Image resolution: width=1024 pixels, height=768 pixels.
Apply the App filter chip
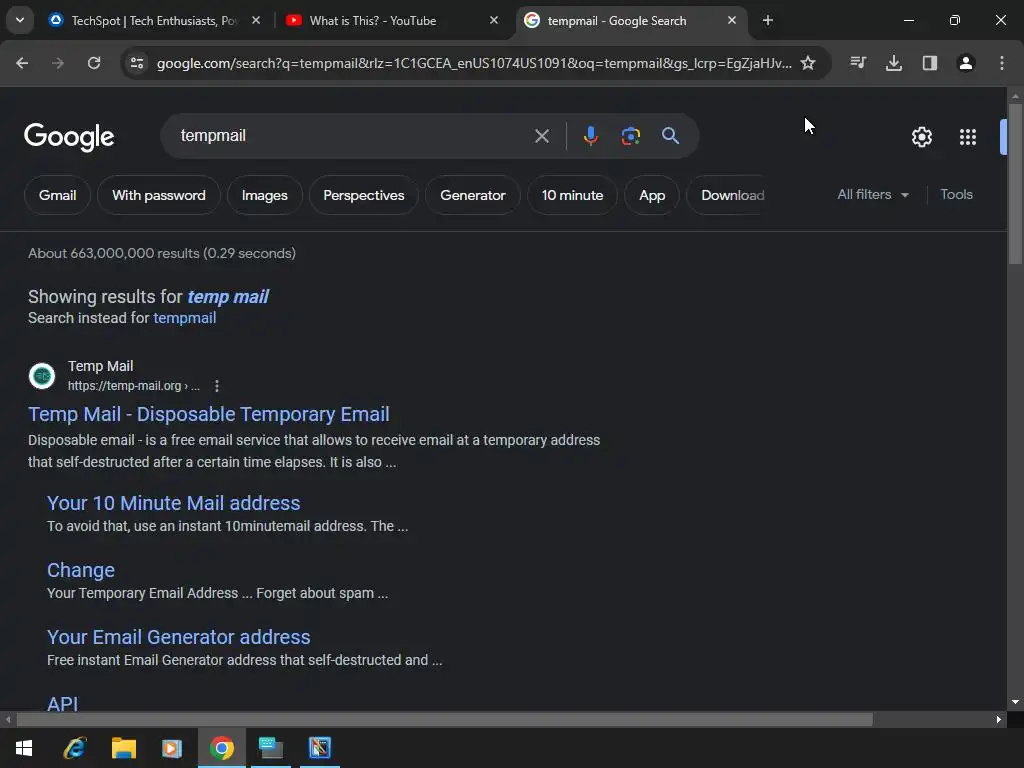click(x=652, y=195)
